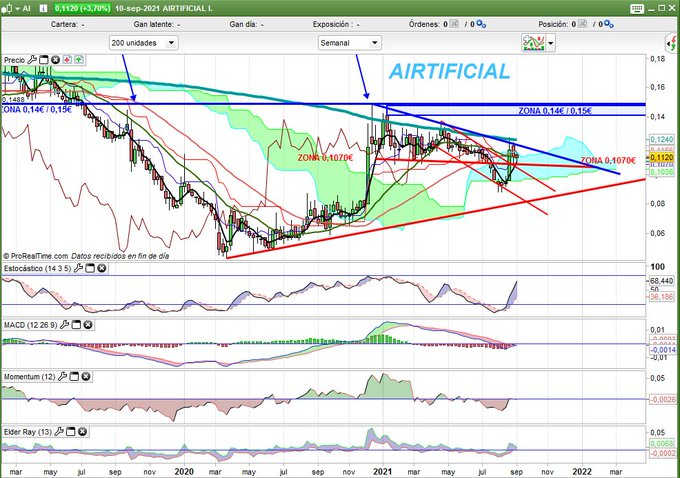The image size is (680, 478).
Task: Maximize the chart window
Action: point(662,8)
